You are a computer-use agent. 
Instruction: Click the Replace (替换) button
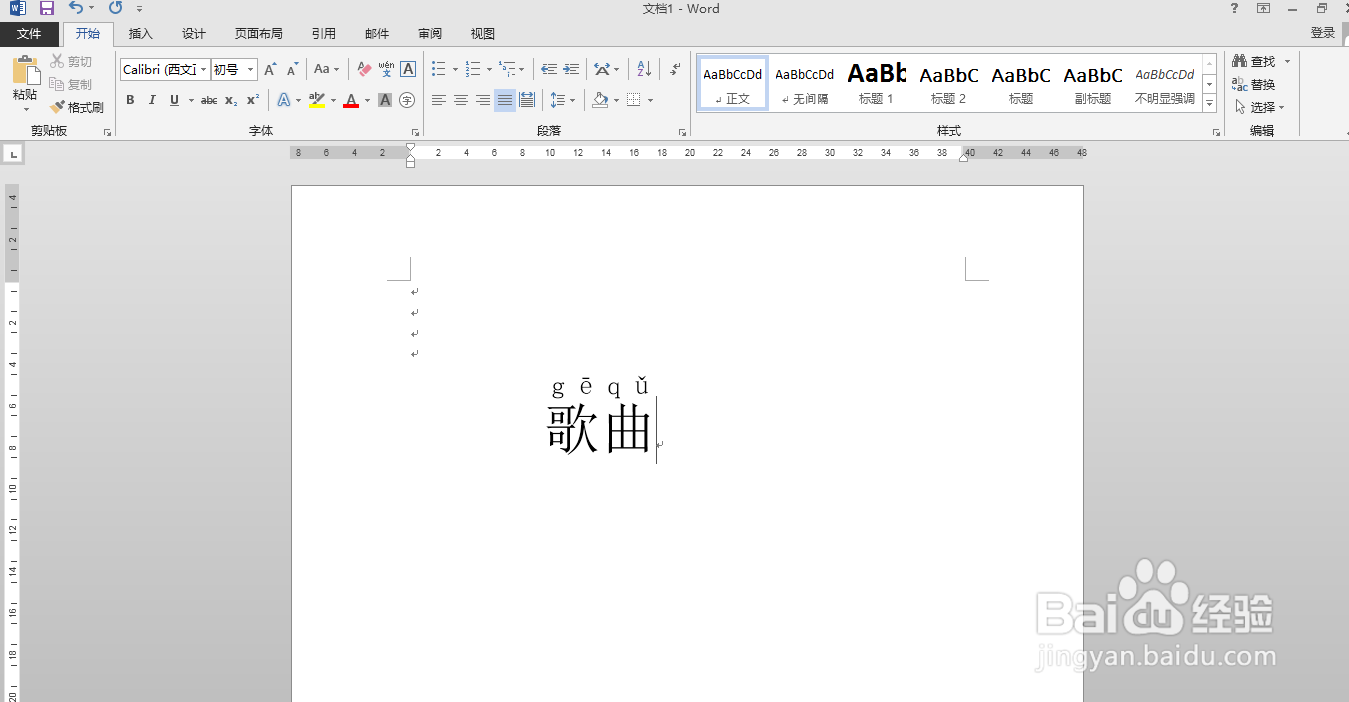[x=1254, y=85]
